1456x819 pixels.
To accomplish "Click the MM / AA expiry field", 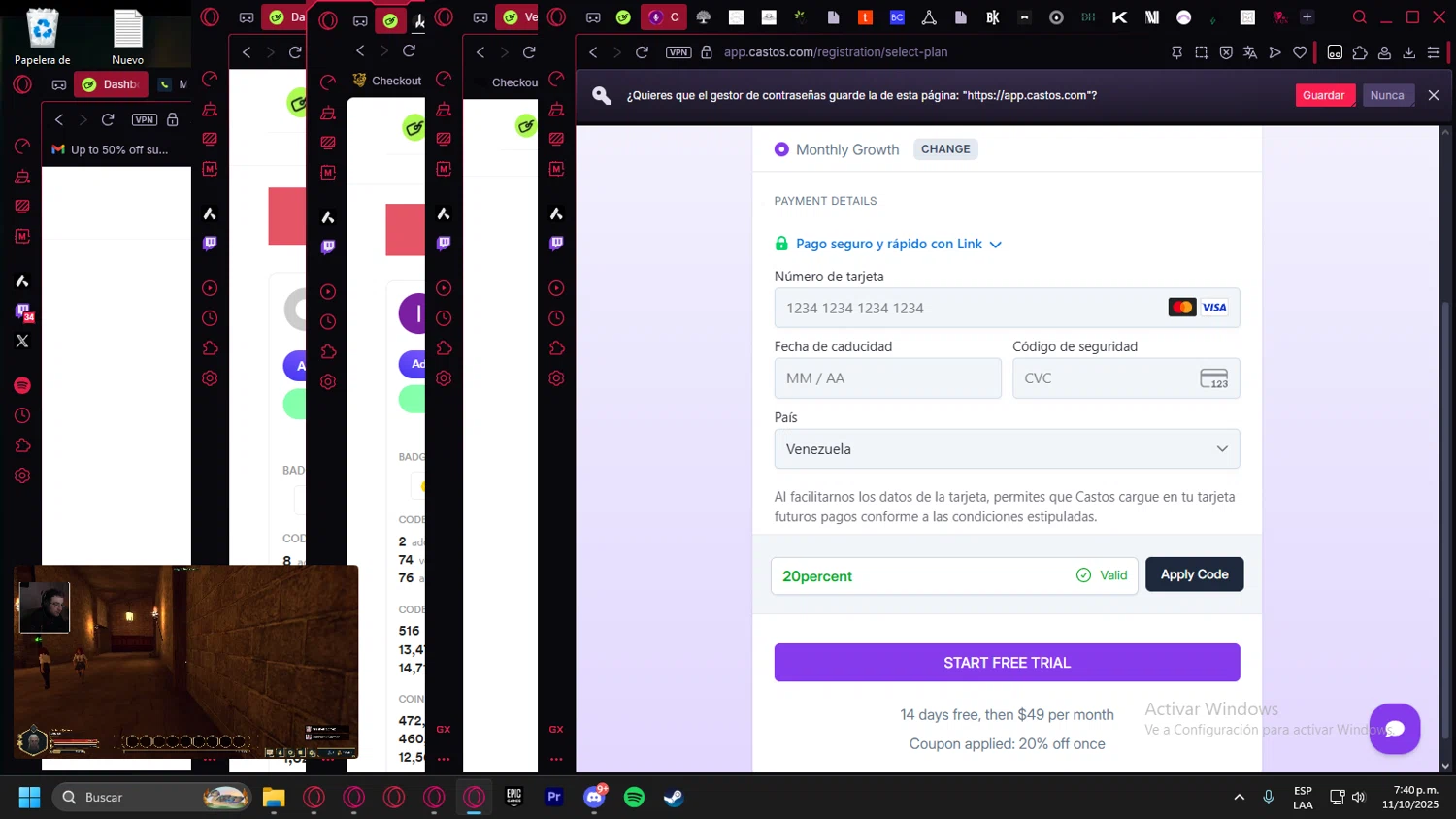I will (x=887, y=378).
